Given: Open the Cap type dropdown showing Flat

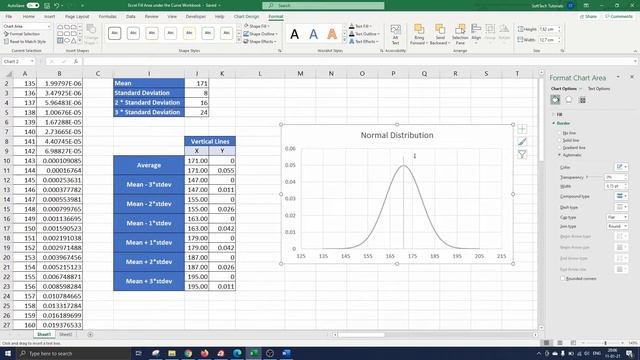Looking at the screenshot, I should point(617,217).
